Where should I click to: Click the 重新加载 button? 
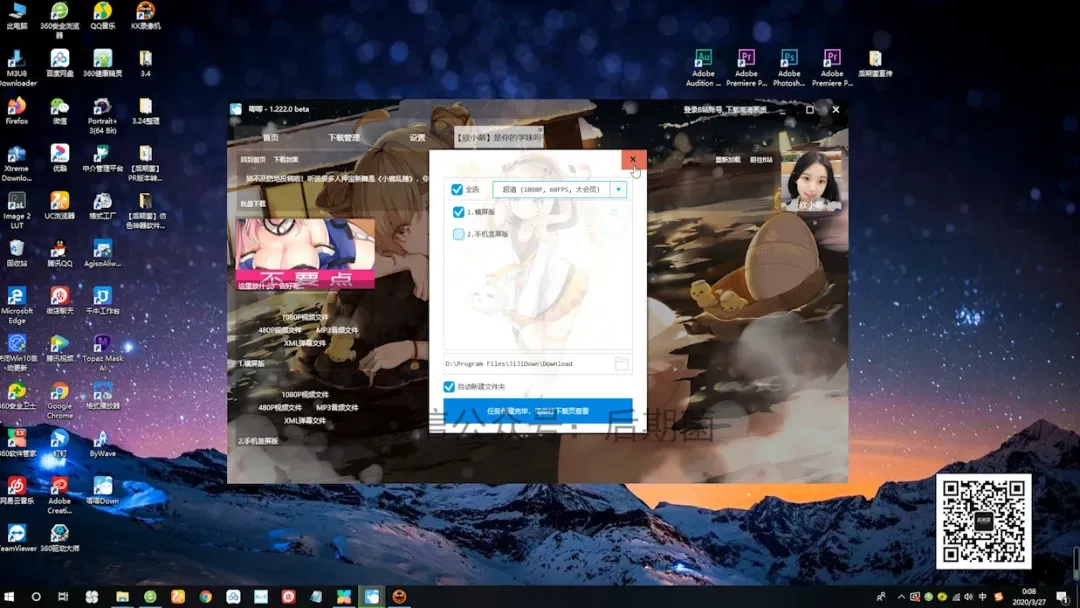pos(727,160)
